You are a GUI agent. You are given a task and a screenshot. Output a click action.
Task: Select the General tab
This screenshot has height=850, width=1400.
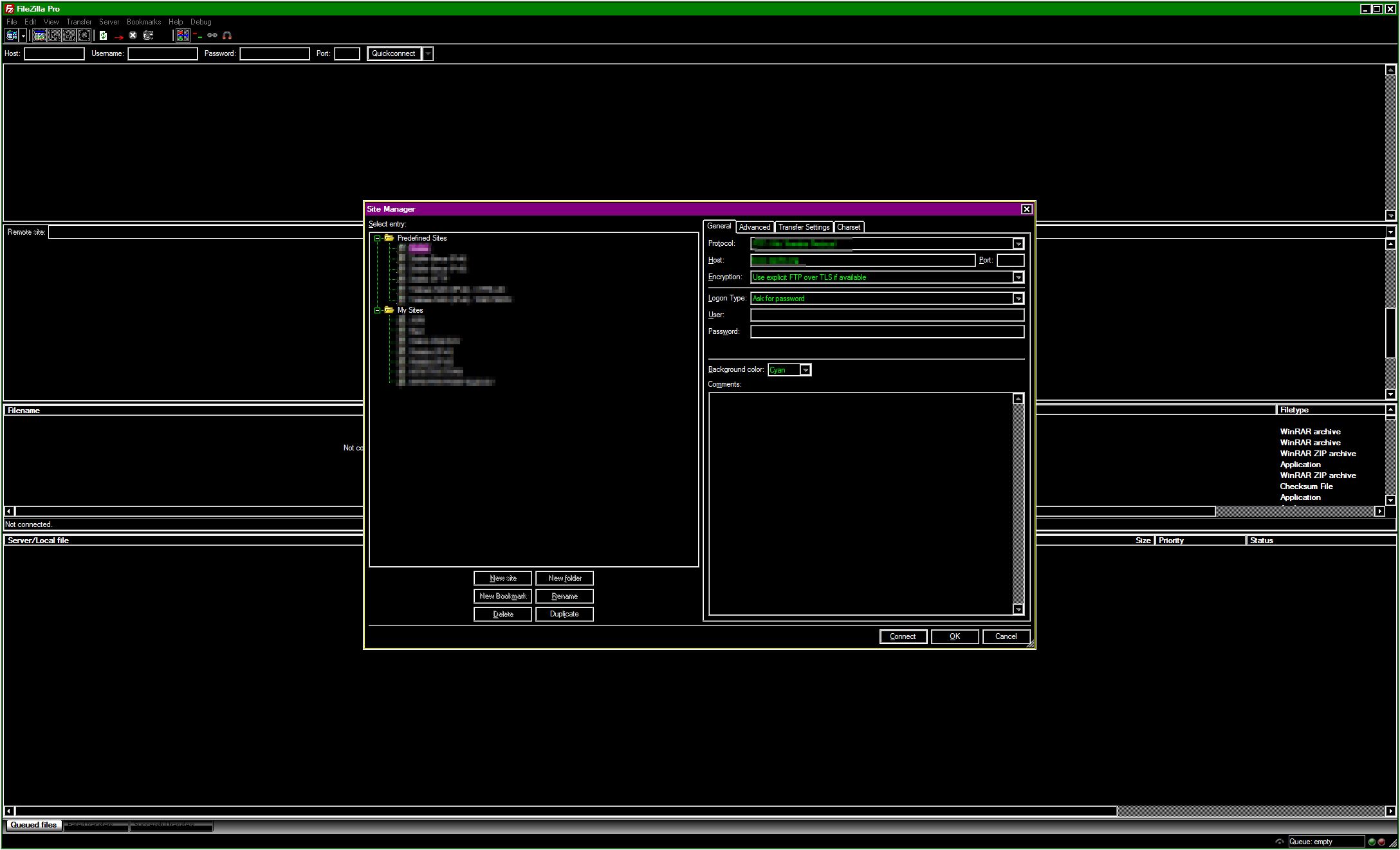click(x=719, y=226)
